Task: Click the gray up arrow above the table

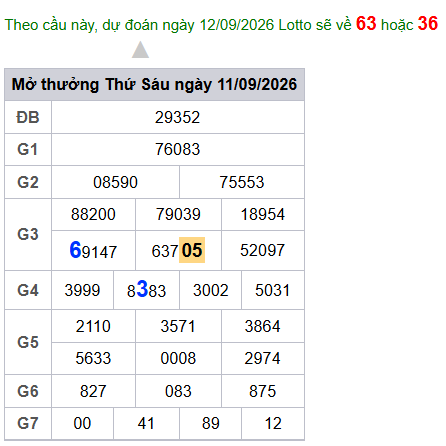Action: click(140, 50)
